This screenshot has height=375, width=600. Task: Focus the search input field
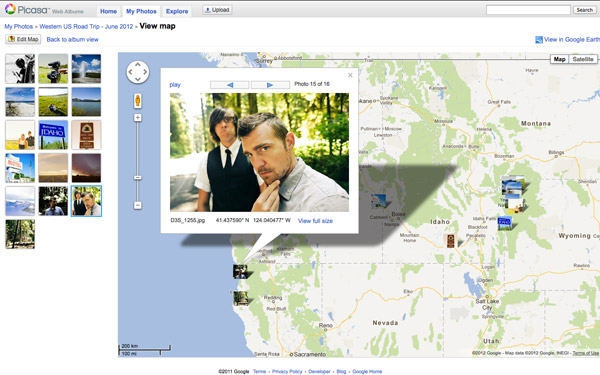(528, 10)
